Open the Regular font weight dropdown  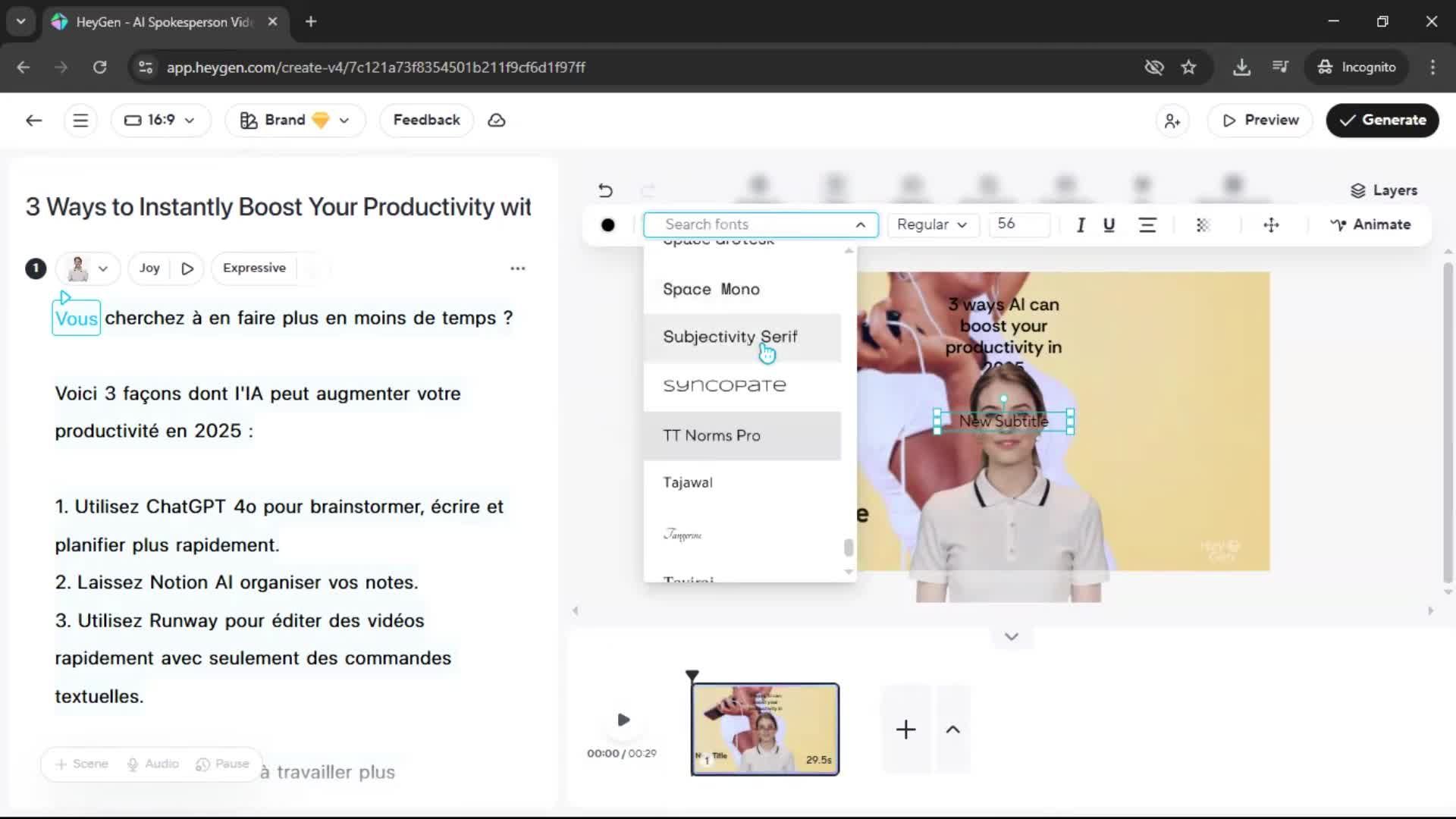932,225
